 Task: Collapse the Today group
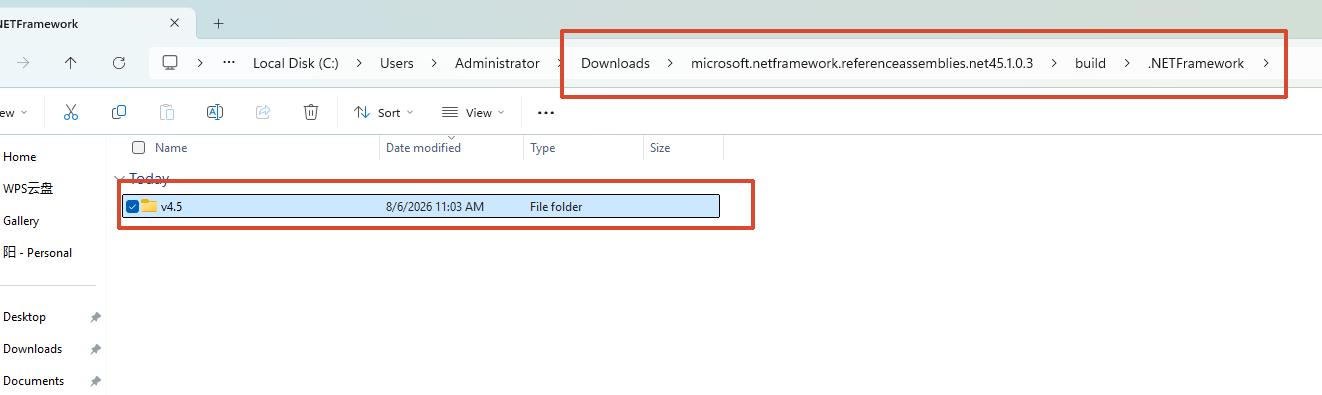tap(119, 179)
